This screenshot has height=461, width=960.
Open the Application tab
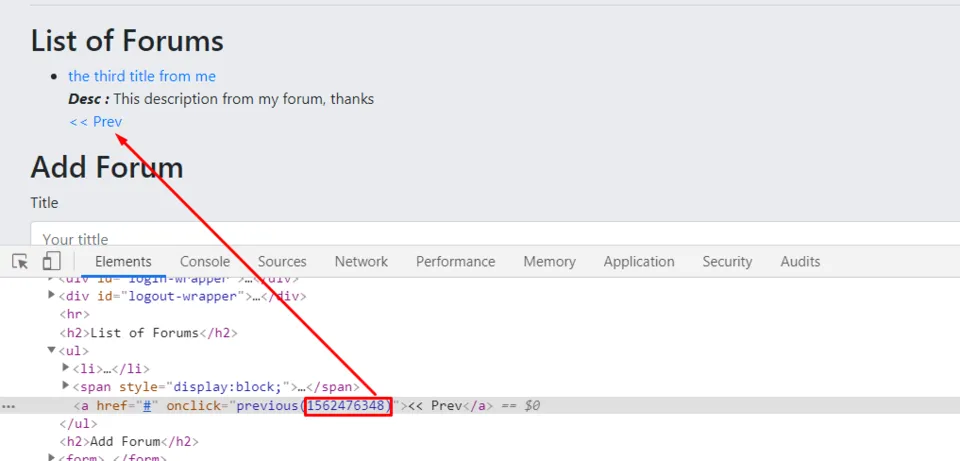tap(639, 261)
